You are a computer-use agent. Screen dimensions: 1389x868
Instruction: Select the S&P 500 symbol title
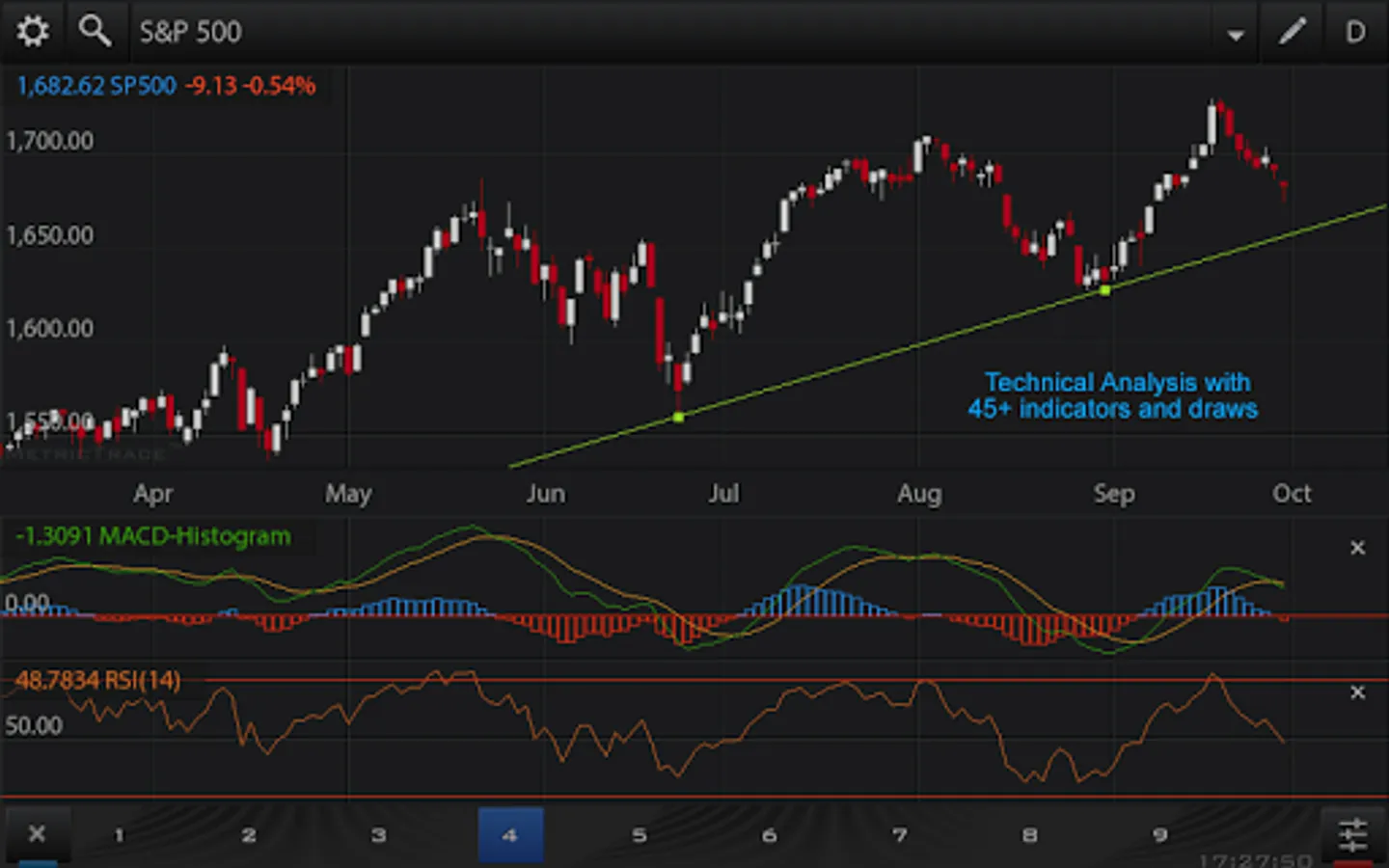coord(190,32)
